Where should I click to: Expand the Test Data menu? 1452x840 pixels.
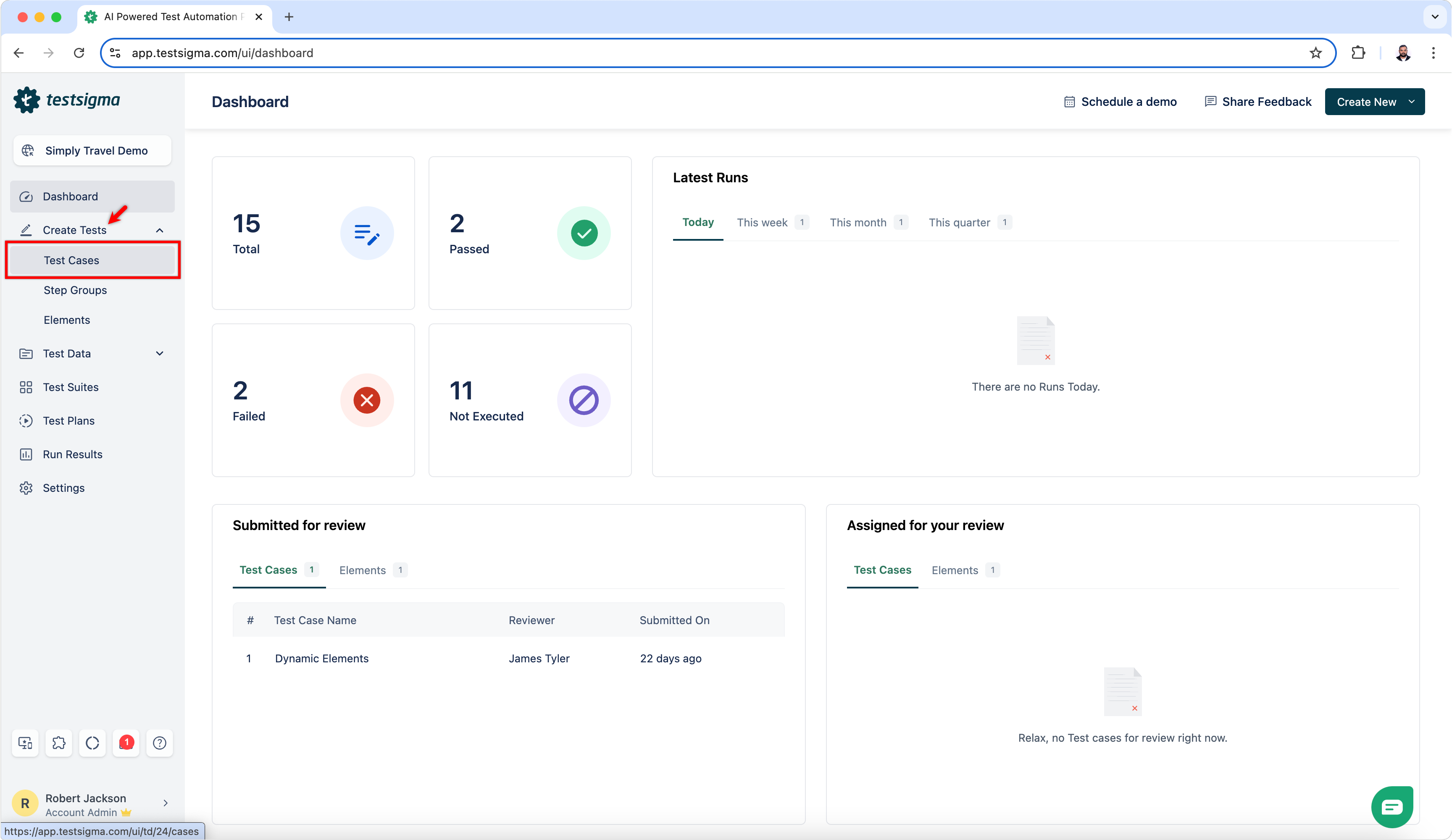point(160,354)
